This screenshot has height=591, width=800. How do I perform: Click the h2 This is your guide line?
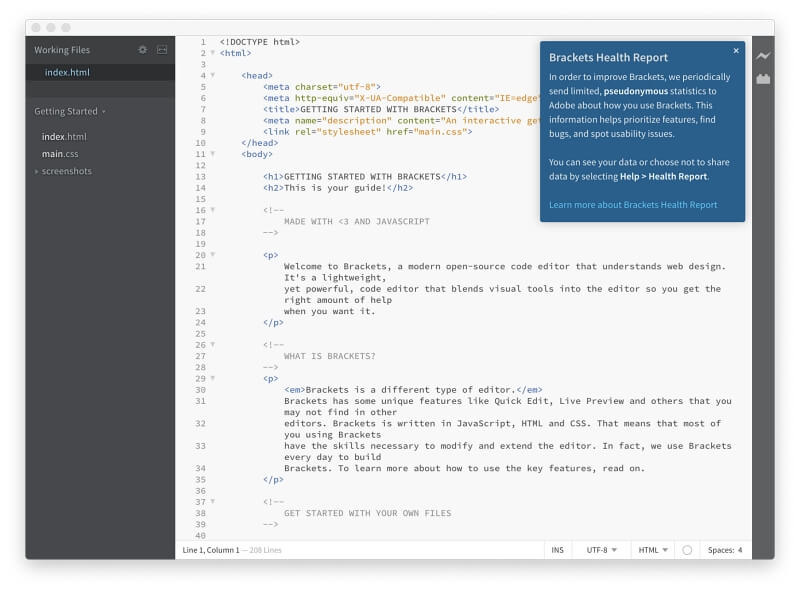tap(338, 188)
